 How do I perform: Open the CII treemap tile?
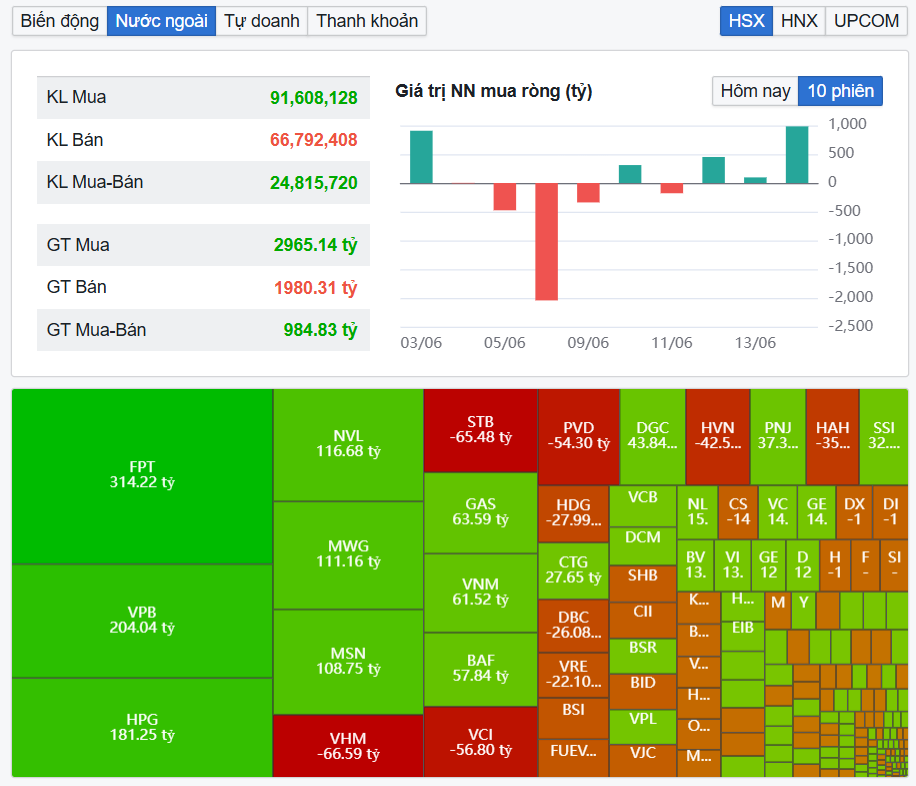(643, 620)
